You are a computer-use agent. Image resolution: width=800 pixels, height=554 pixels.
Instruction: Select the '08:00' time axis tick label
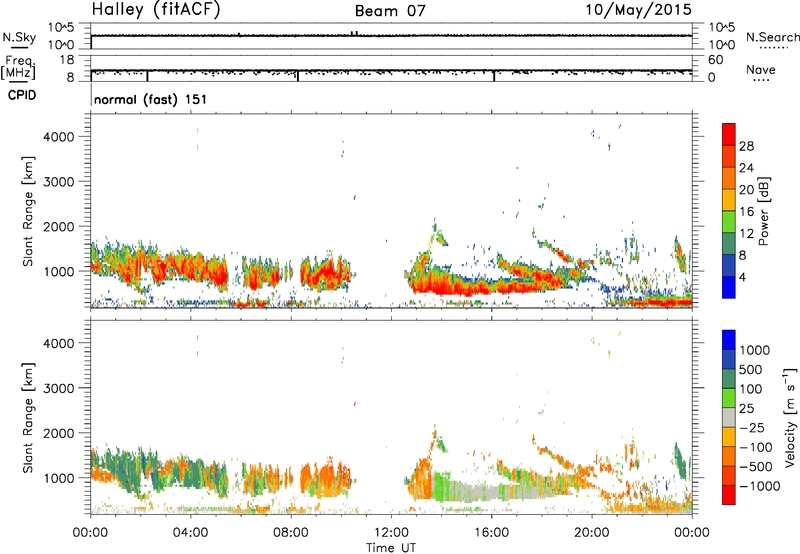click(291, 533)
